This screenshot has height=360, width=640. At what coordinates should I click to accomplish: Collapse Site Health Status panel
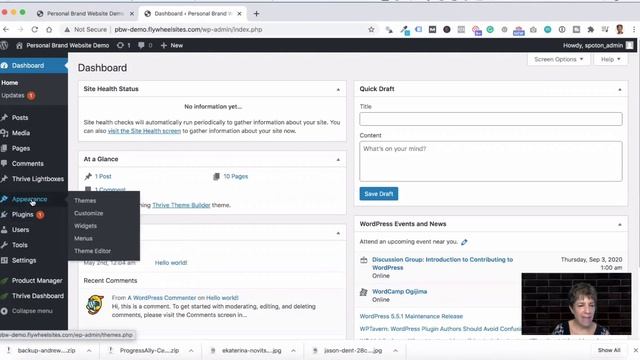click(338, 89)
